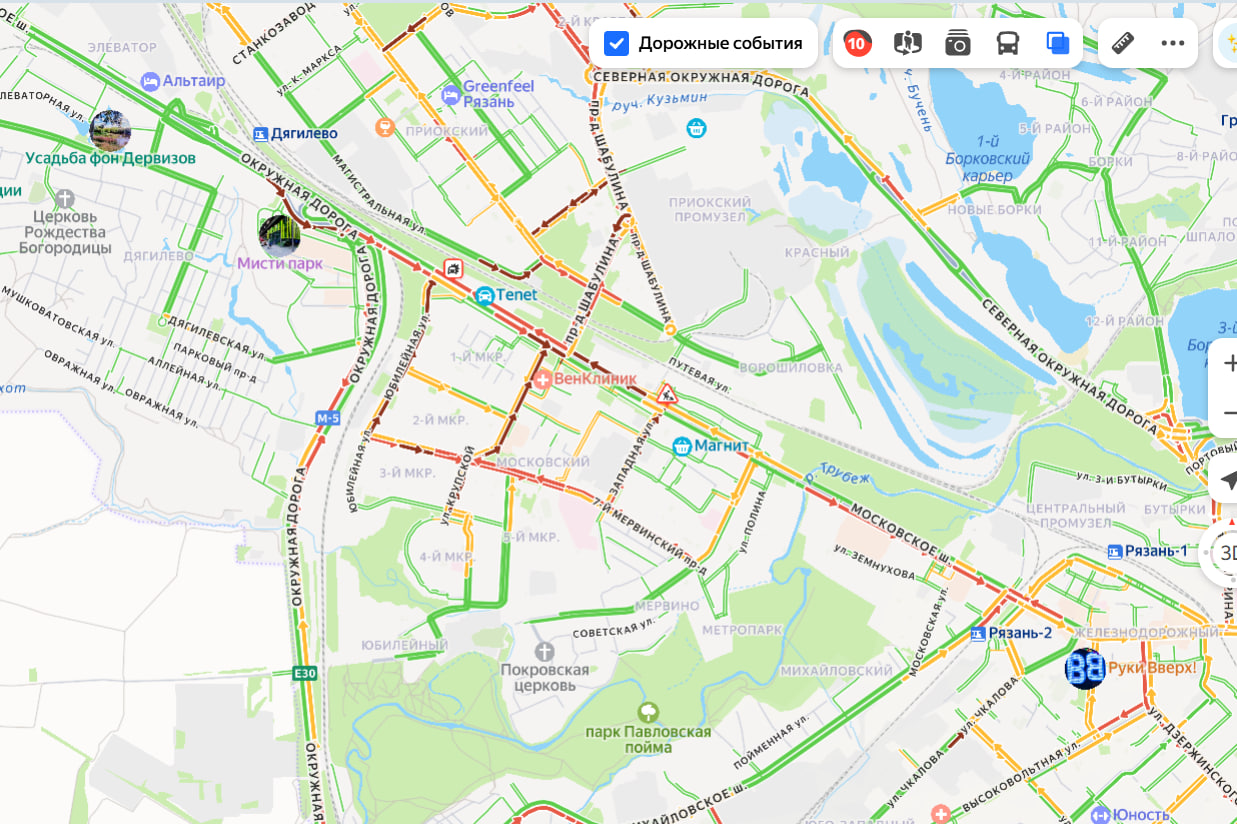Click the road accident event icon
The image size is (1237, 824).
coord(453,269)
